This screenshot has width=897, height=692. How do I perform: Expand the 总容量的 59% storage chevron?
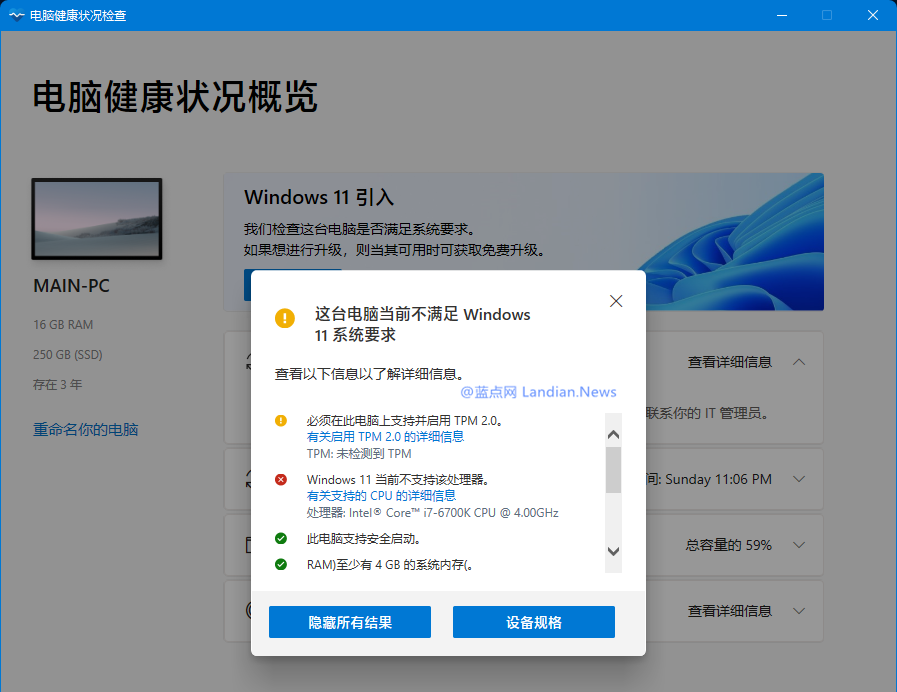tap(799, 545)
